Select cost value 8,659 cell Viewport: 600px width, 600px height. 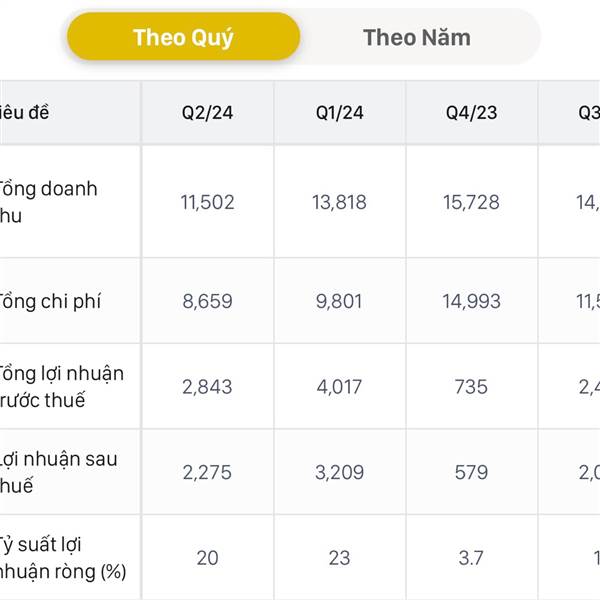point(207,301)
